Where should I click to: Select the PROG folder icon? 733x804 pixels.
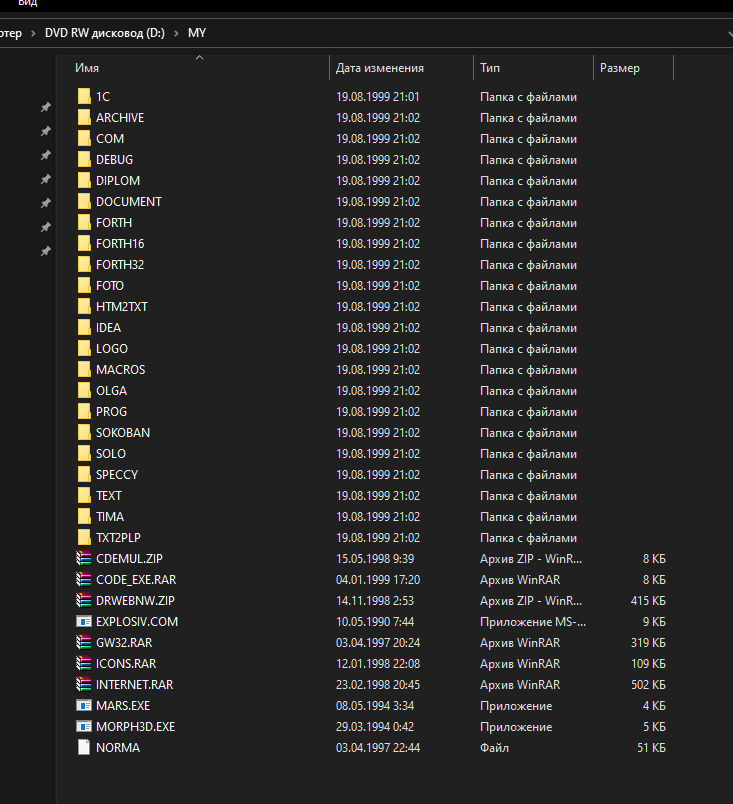(84, 412)
